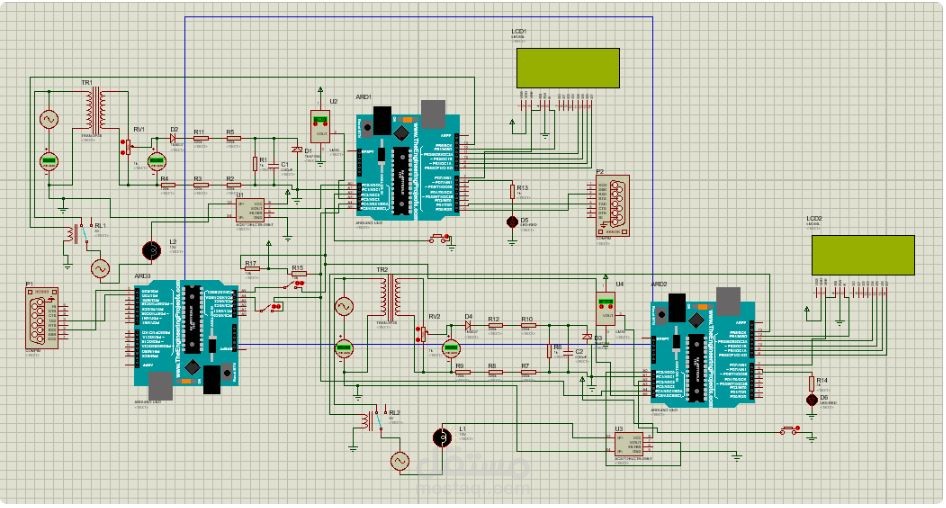
Task: Select serial connector P2
Action: click(612, 205)
